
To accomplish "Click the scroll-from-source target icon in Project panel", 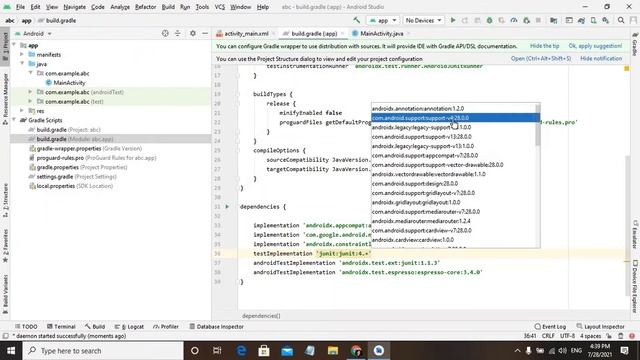I will (165, 33).
